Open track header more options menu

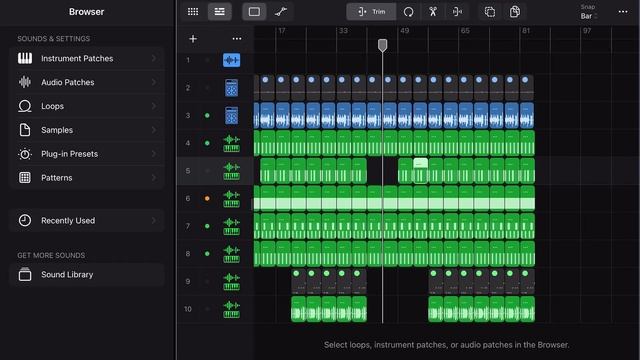tap(237, 39)
